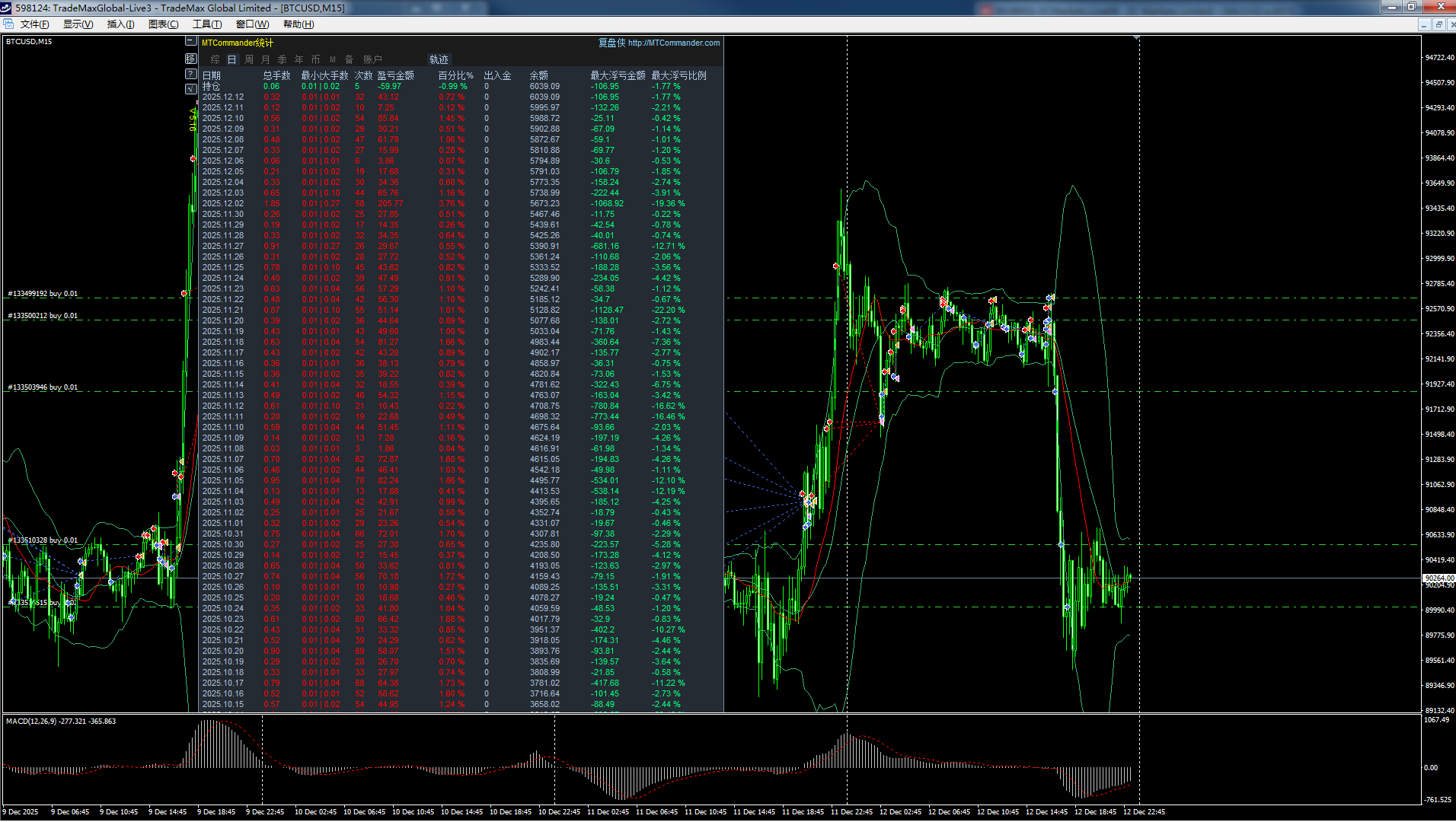The width and height of the screenshot is (1456, 822).
Task: Click the 最小|大手数 column header
Action: pos(324,75)
